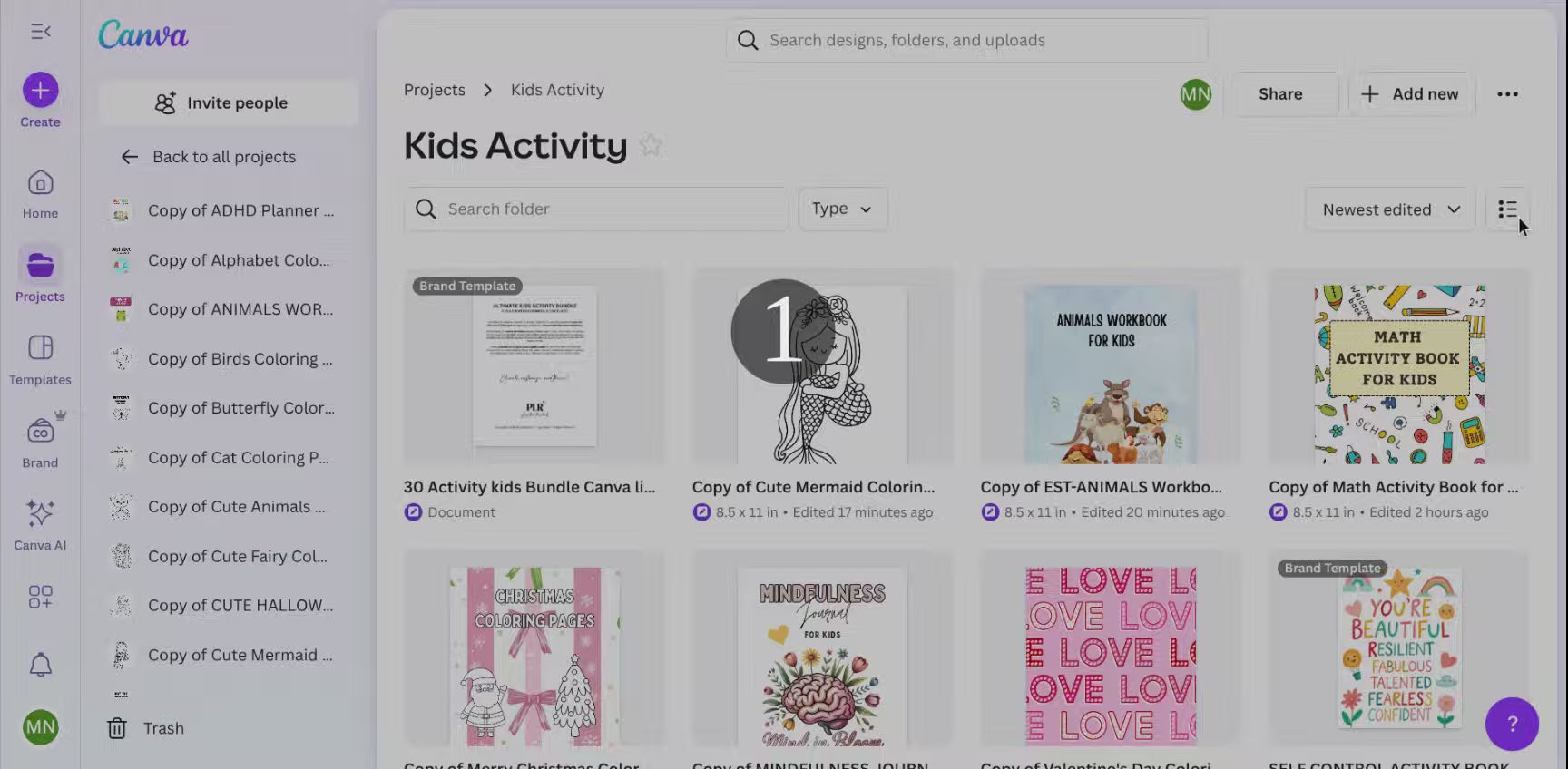Open the Mindfulness Journal for Kids thumbnail
Screen dimensions: 1568x769
pyautogui.click(x=822, y=649)
